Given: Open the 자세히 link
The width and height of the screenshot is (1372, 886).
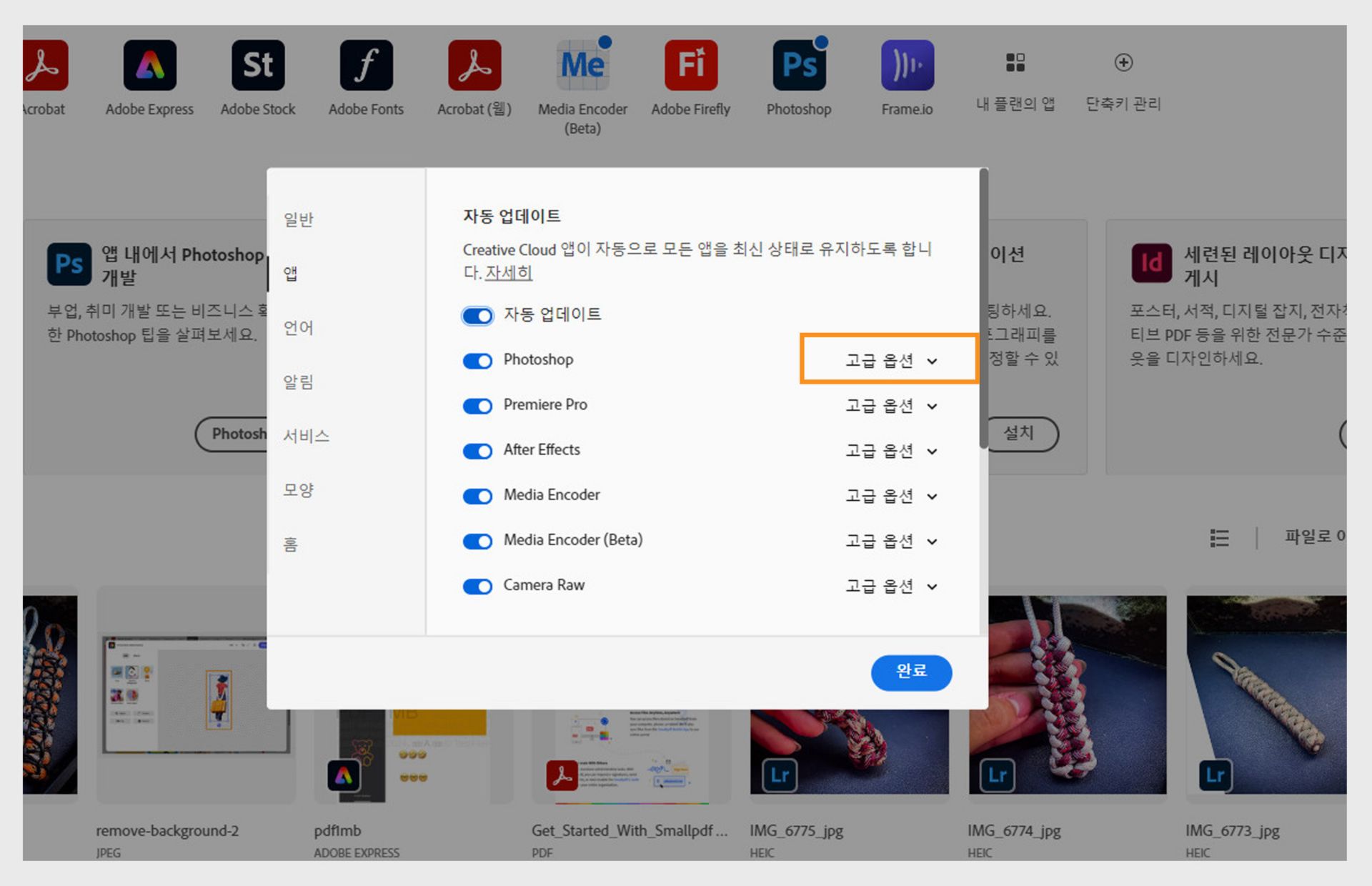Looking at the screenshot, I should [x=508, y=272].
